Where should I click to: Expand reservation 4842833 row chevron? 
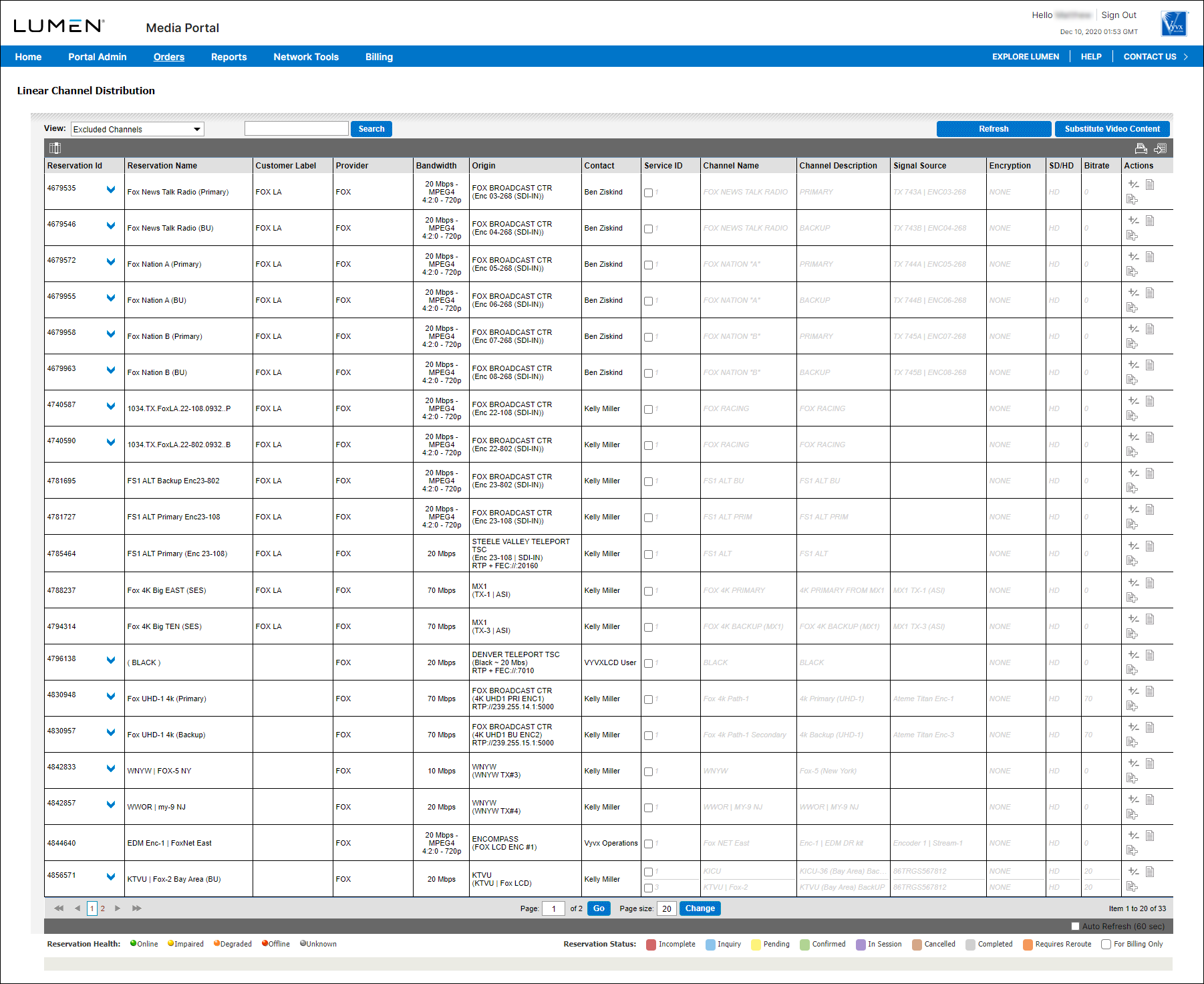(111, 769)
